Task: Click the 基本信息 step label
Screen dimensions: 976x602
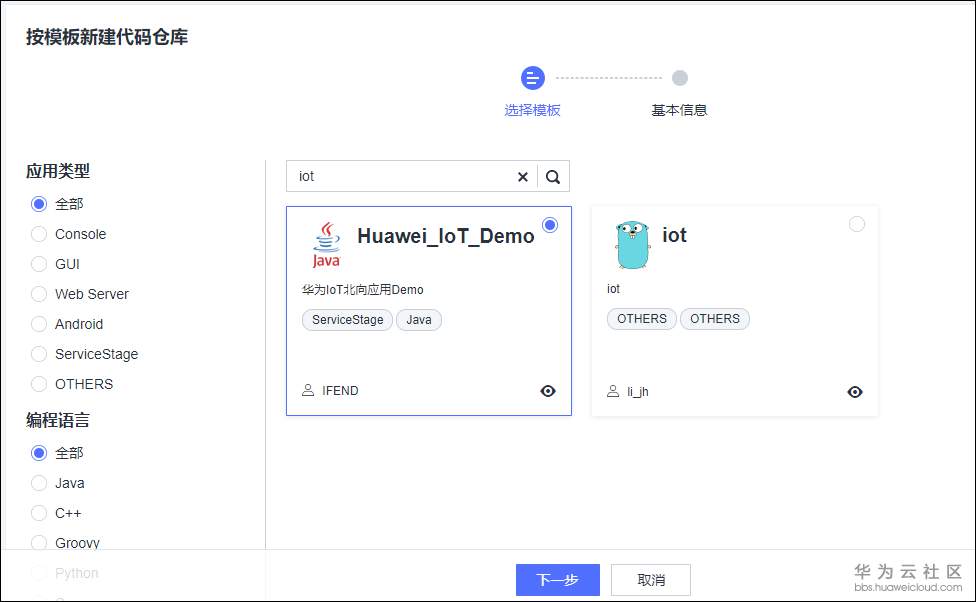Action: pos(679,110)
